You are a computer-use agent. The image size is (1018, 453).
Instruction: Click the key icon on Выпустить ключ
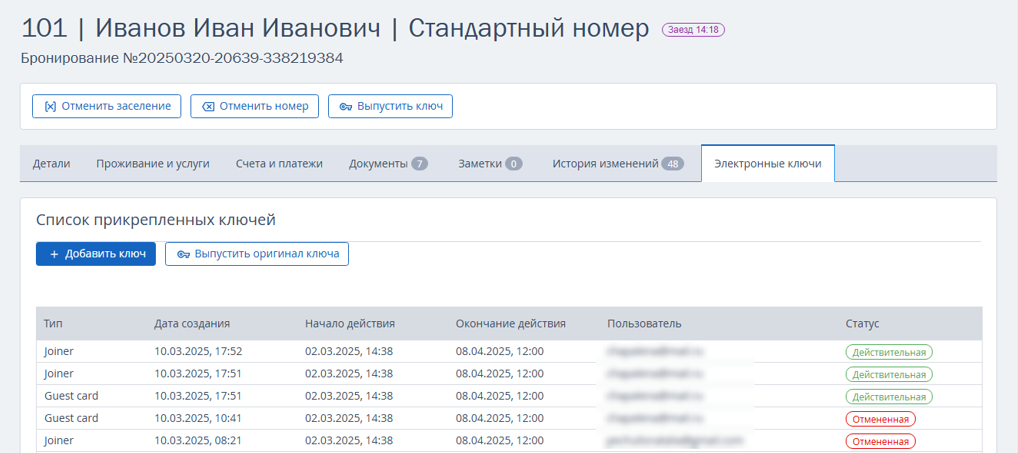point(346,106)
